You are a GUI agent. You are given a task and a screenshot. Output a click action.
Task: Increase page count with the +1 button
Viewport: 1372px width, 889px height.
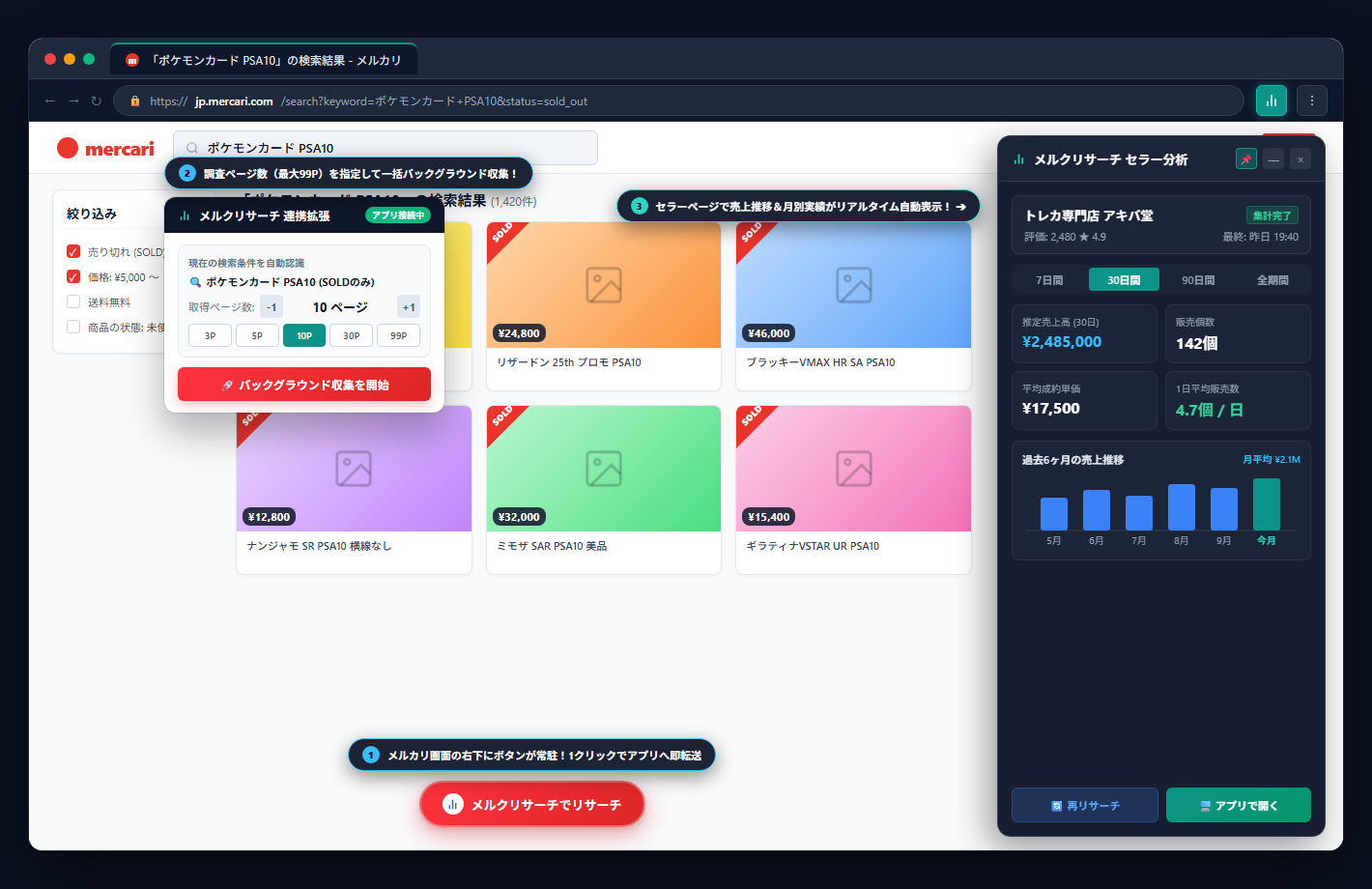(409, 307)
